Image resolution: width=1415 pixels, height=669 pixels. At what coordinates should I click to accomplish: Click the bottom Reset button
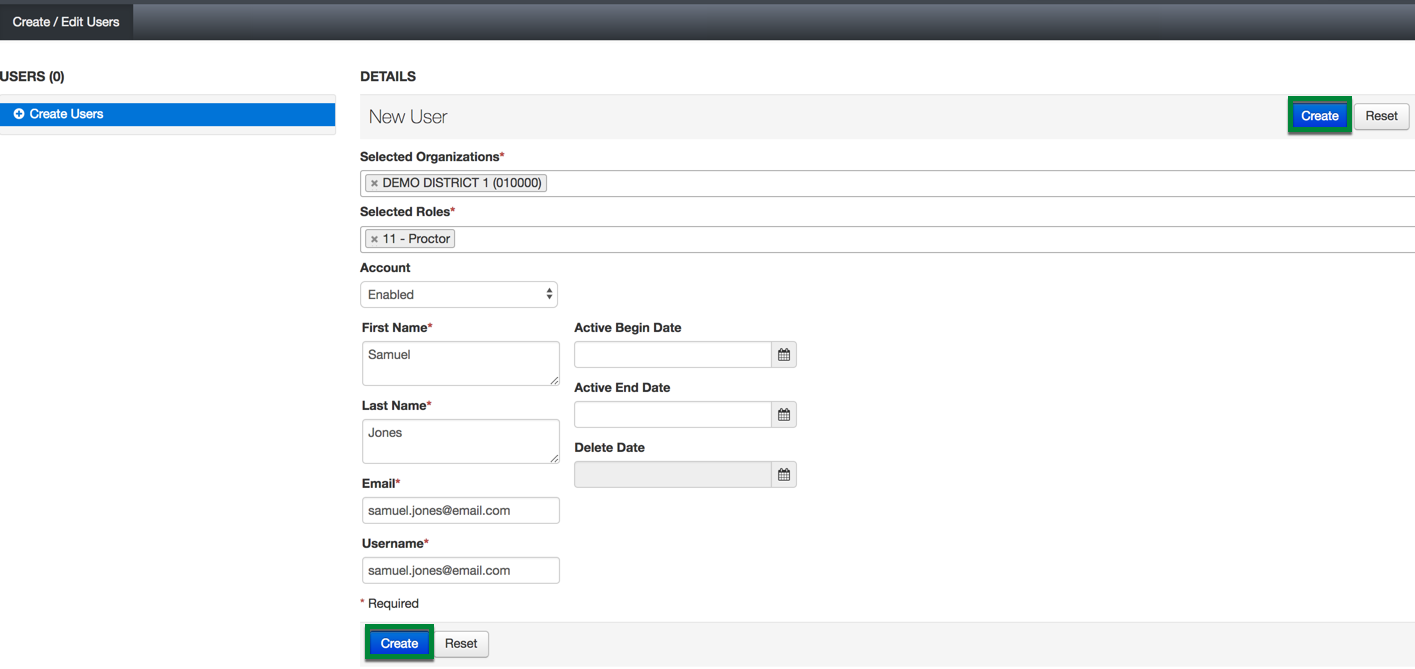click(461, 644)
